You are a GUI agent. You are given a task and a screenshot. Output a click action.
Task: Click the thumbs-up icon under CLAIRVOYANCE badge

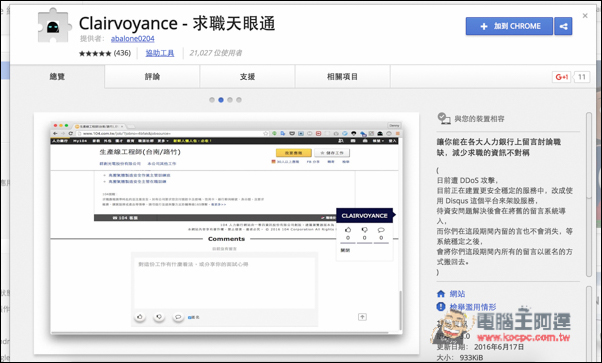tap(348, 230)
